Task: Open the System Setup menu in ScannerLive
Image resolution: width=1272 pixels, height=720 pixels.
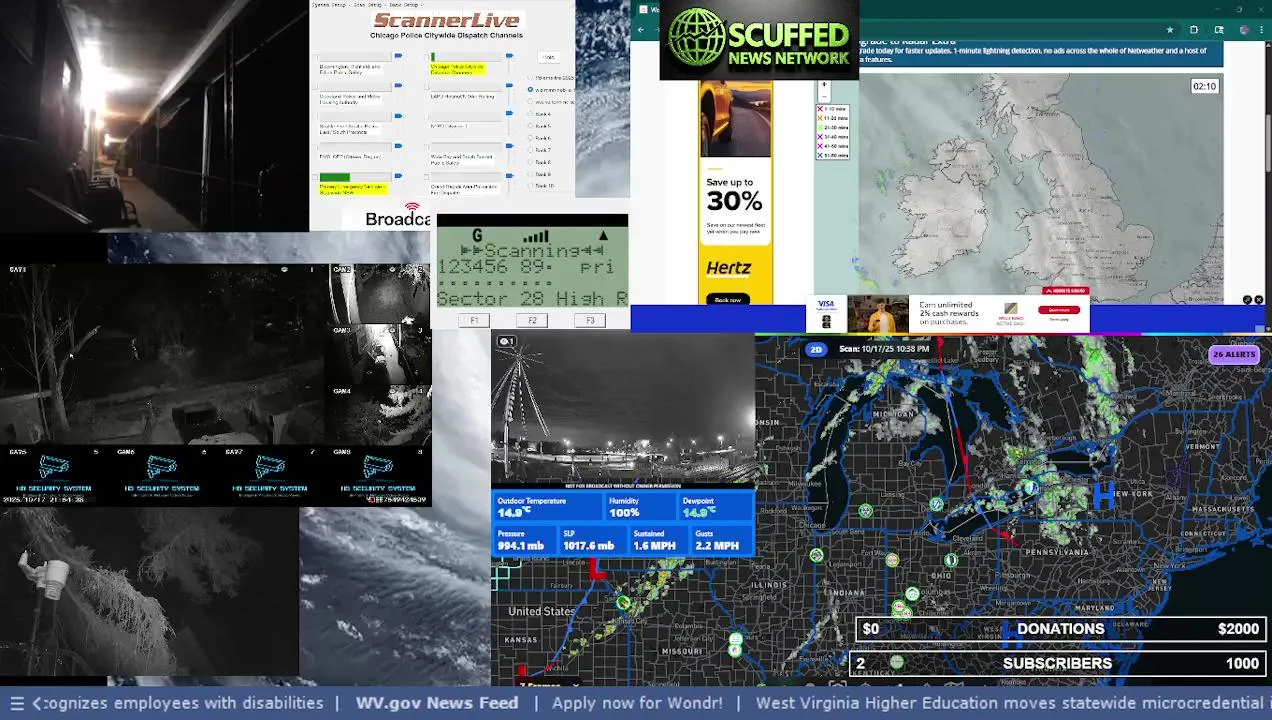Action: click(329, 5)
